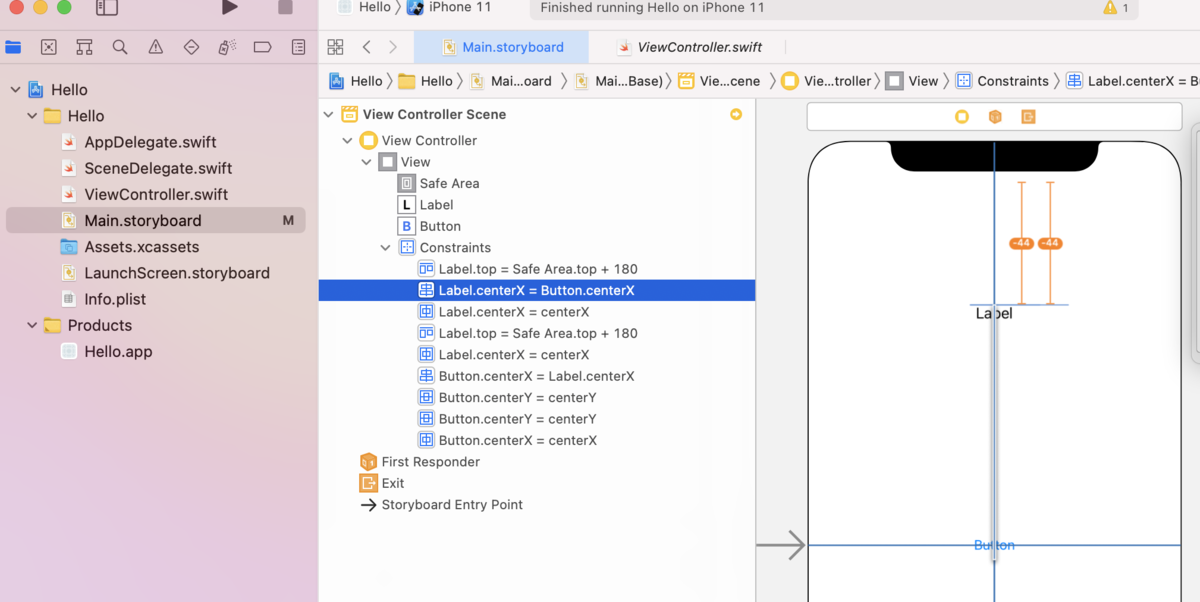Viewport: 1200px width, 602px height.
Task: Select the Label on the canvas
Action: coord(994,313)
